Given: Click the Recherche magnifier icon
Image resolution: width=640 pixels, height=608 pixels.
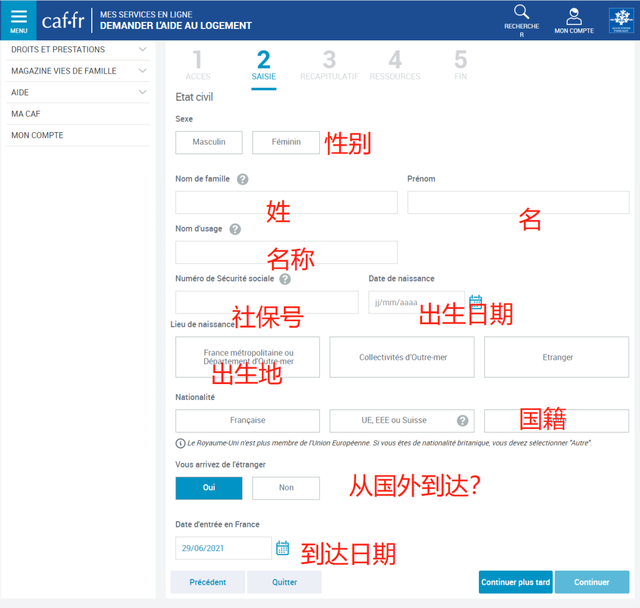Looking at the screenshot, I should (x=521, y=14).
